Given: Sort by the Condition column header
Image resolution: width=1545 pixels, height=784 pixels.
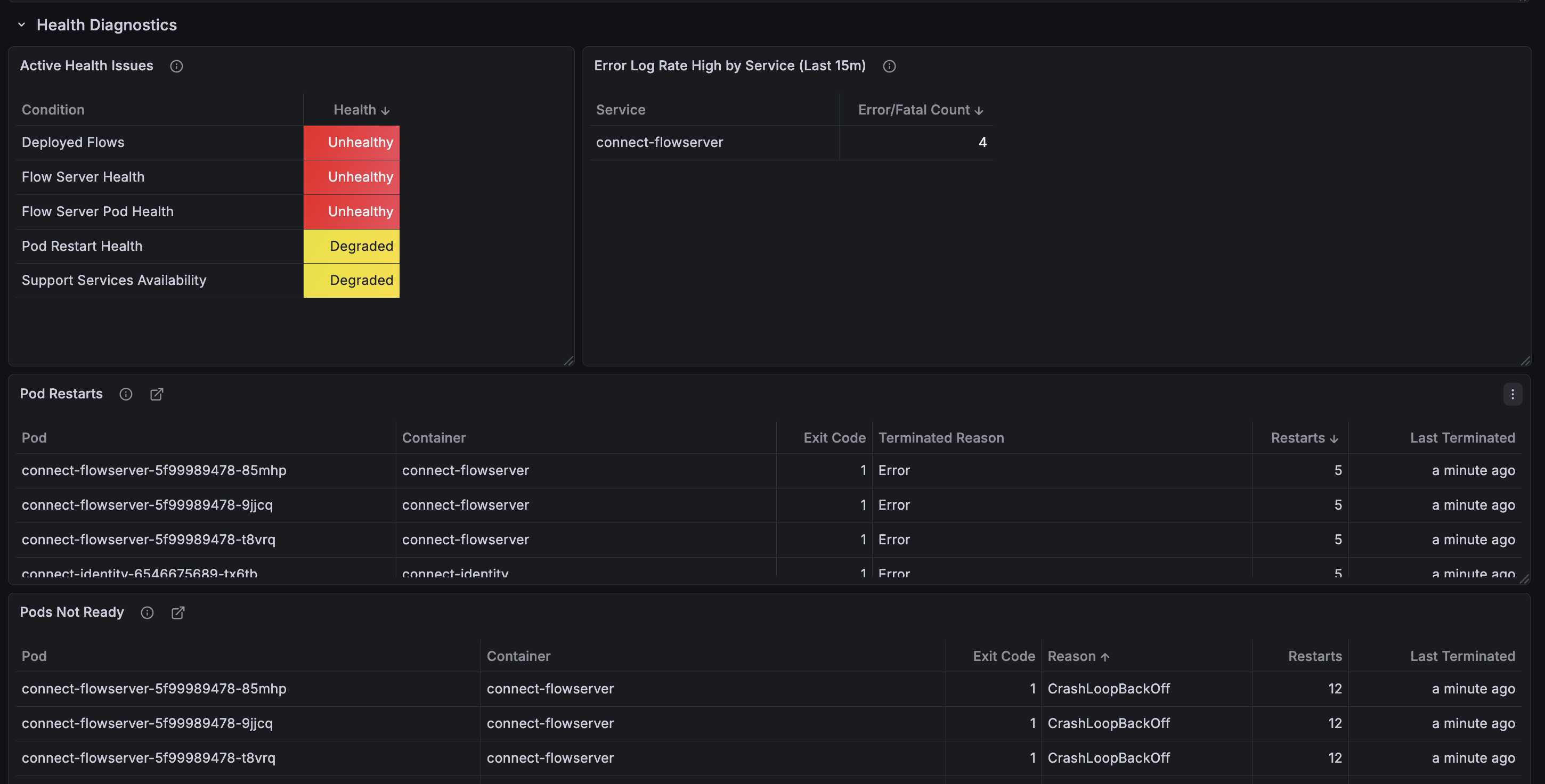Looking at the screenshot, I should (x=53, y=110).
